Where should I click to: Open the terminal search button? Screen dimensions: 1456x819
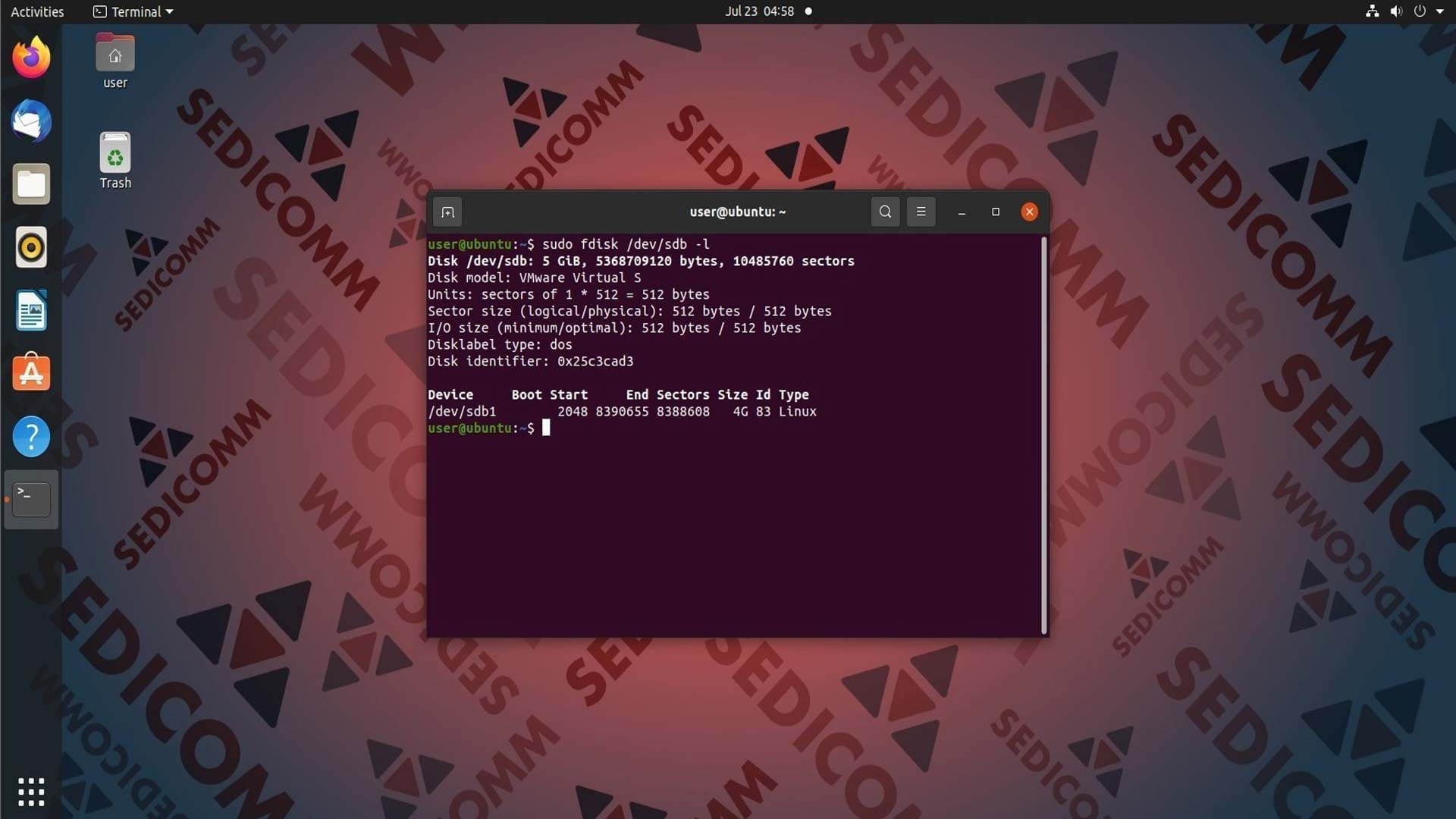pyautogui.click(x=885, y=212)
